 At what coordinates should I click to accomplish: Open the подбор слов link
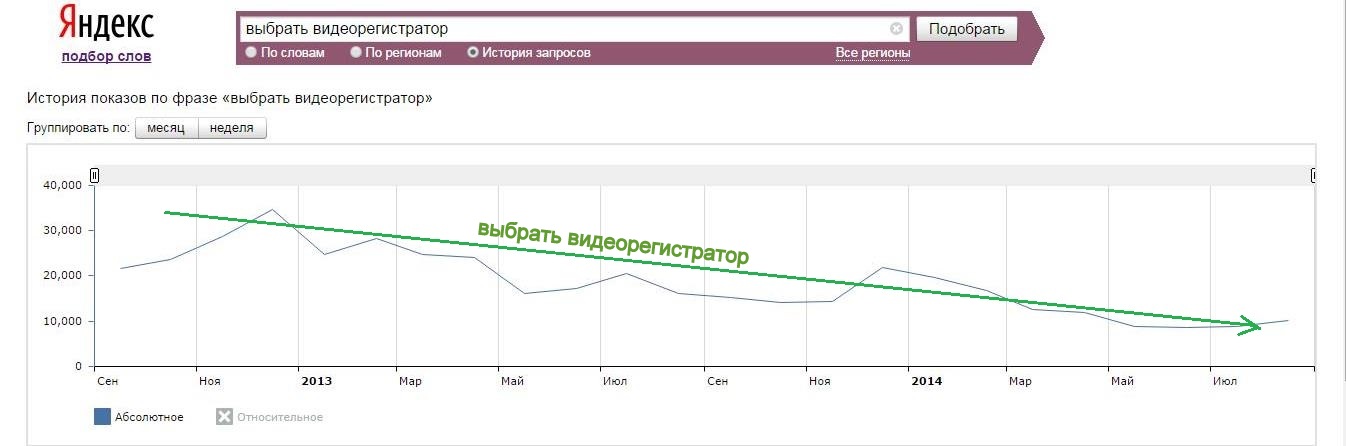106,56
